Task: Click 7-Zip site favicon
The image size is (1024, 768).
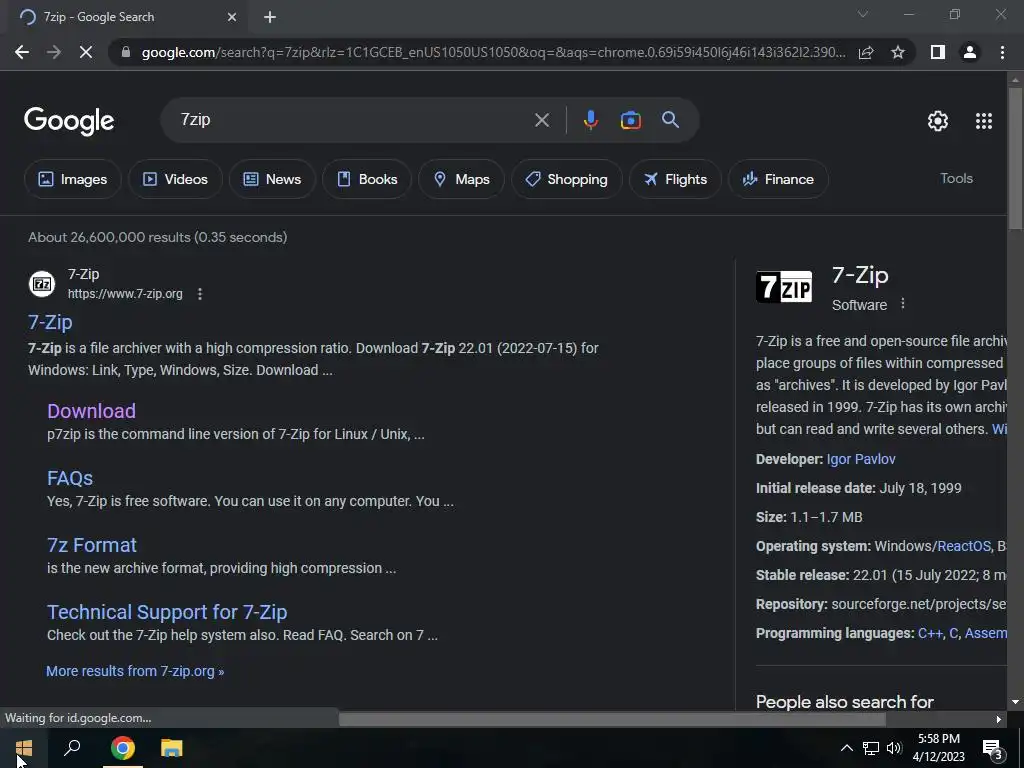Action: tap(42, 284)
